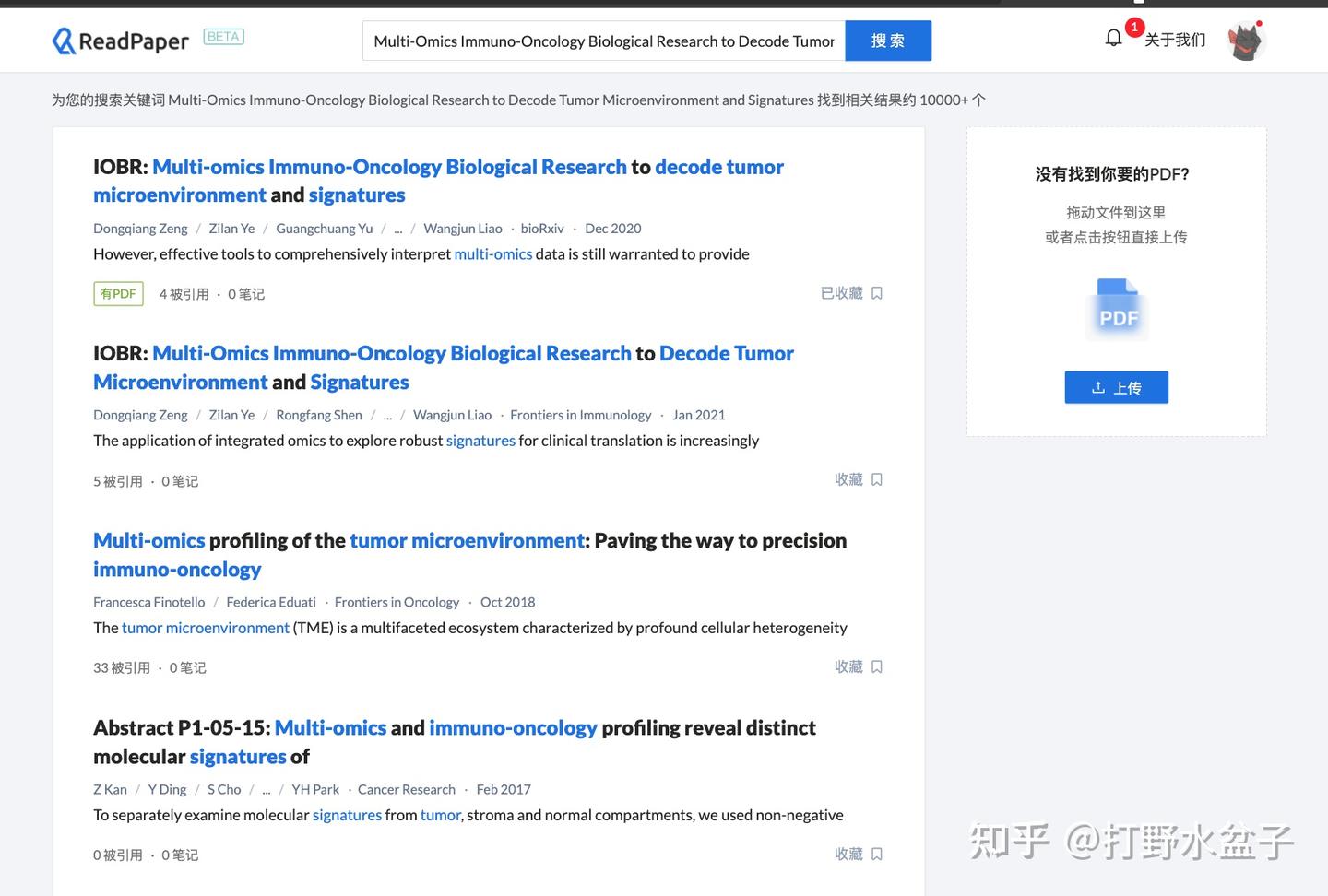Click the 有PDF badge on the first result
This screenshot has height=896, width=1328.
point(118,293)
